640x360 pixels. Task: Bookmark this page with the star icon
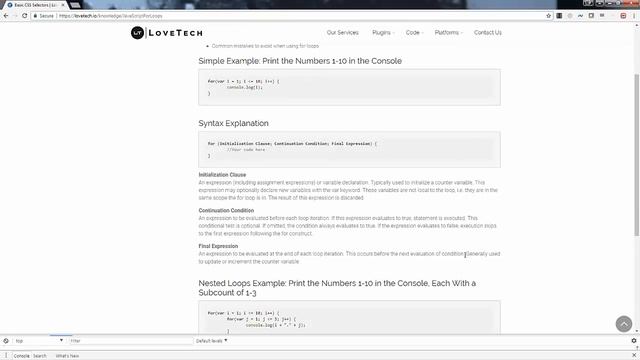tap(549, 16)
